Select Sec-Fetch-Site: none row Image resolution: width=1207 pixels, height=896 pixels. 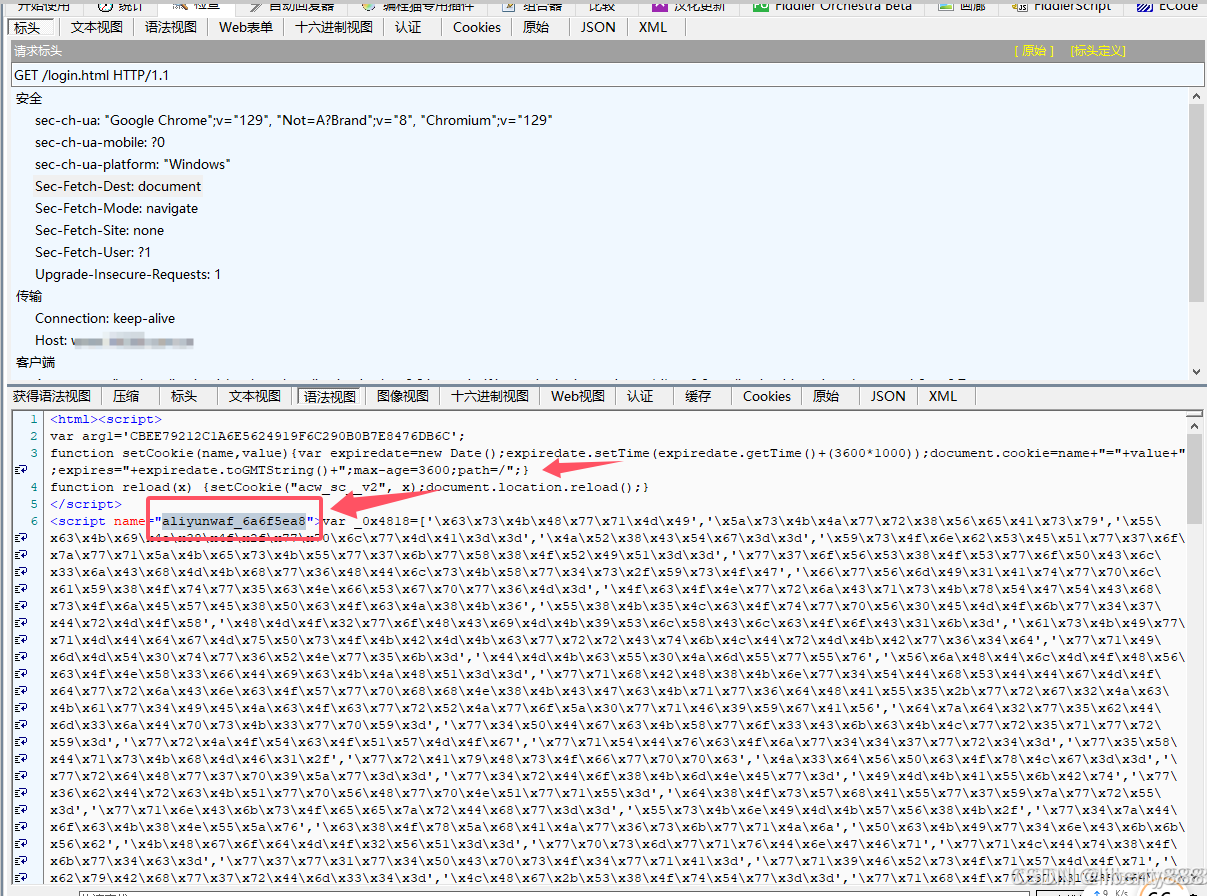pyautogui.click(x=99, y=230)
